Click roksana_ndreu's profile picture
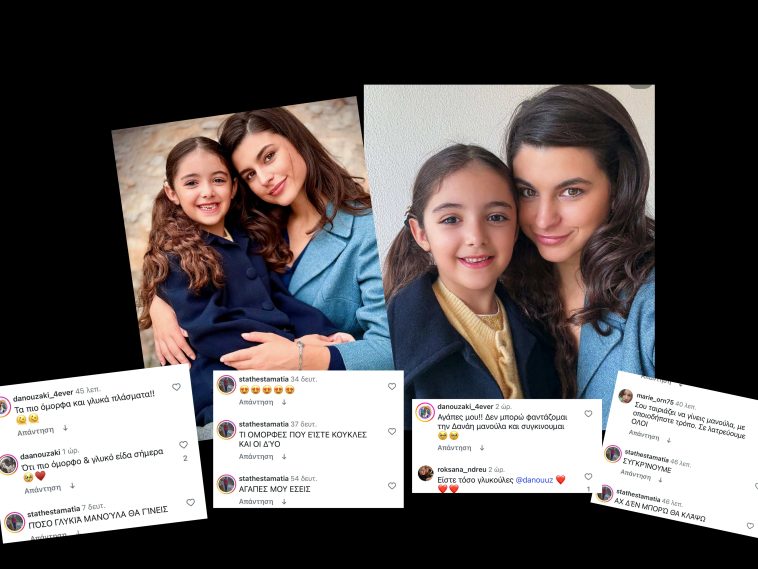The image size is (758, 569). tap(425, 473)
